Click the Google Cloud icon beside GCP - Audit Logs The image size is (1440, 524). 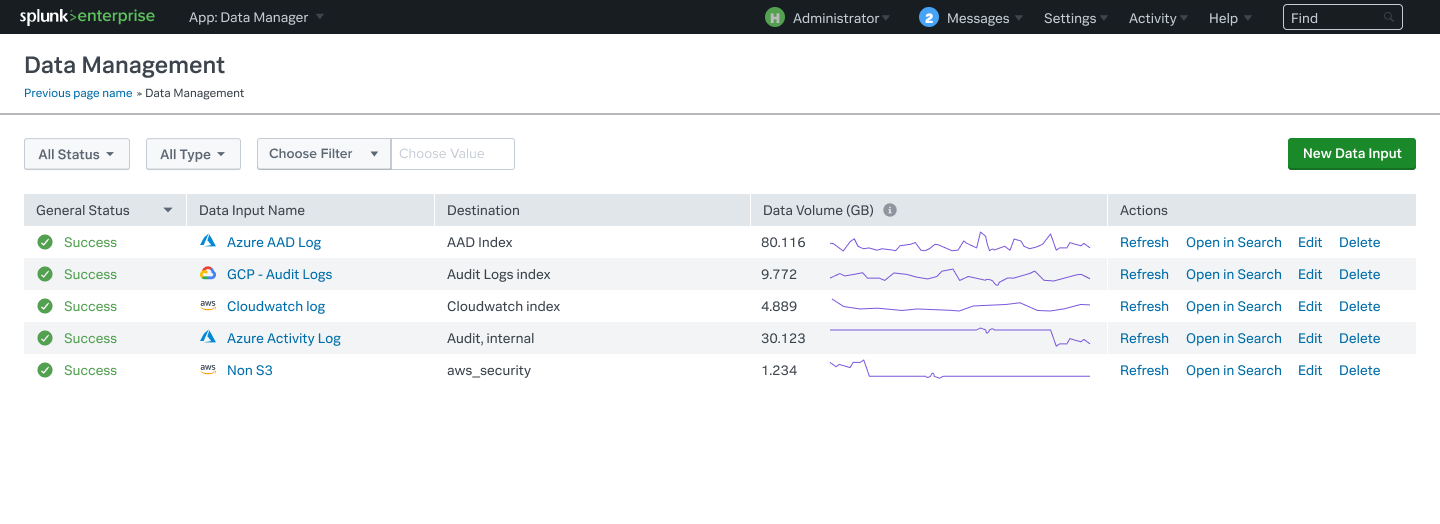coord(208,274)
